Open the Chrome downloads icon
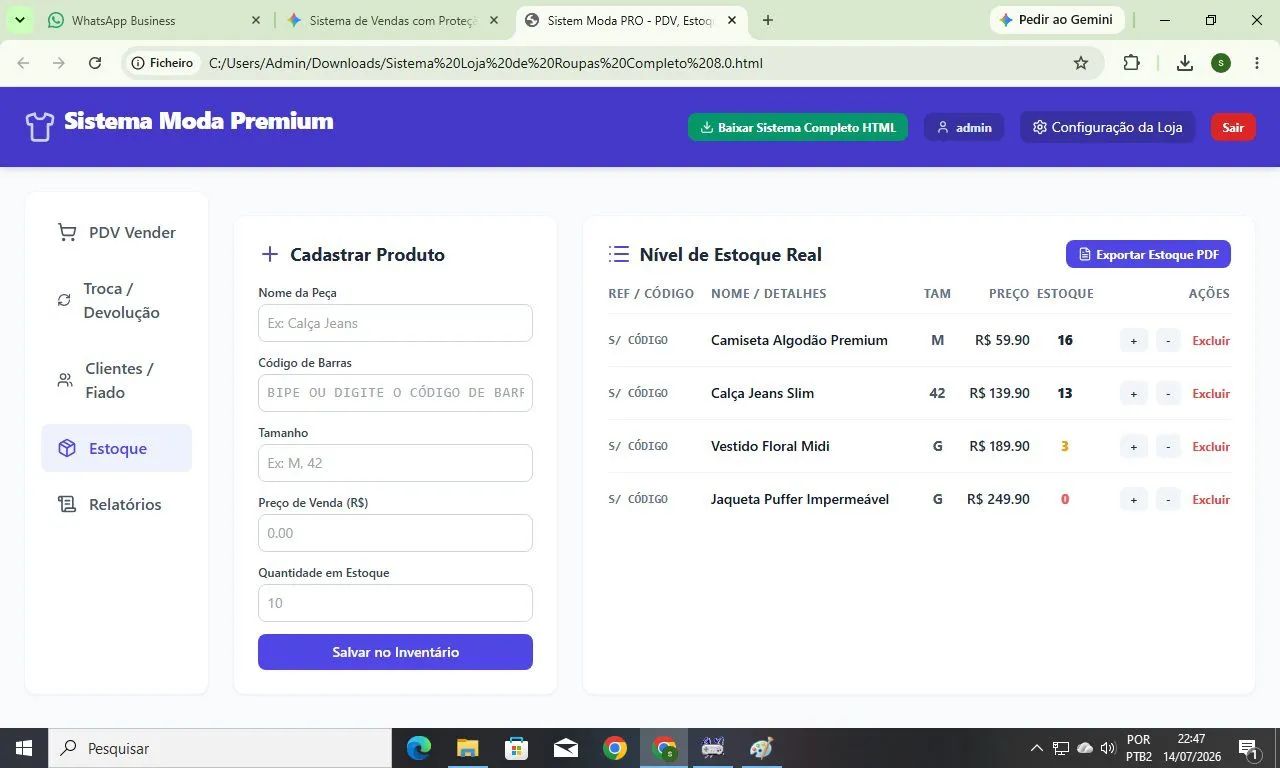The height and width of the screenshot is (768, 1280). (x=1185, y=63)
